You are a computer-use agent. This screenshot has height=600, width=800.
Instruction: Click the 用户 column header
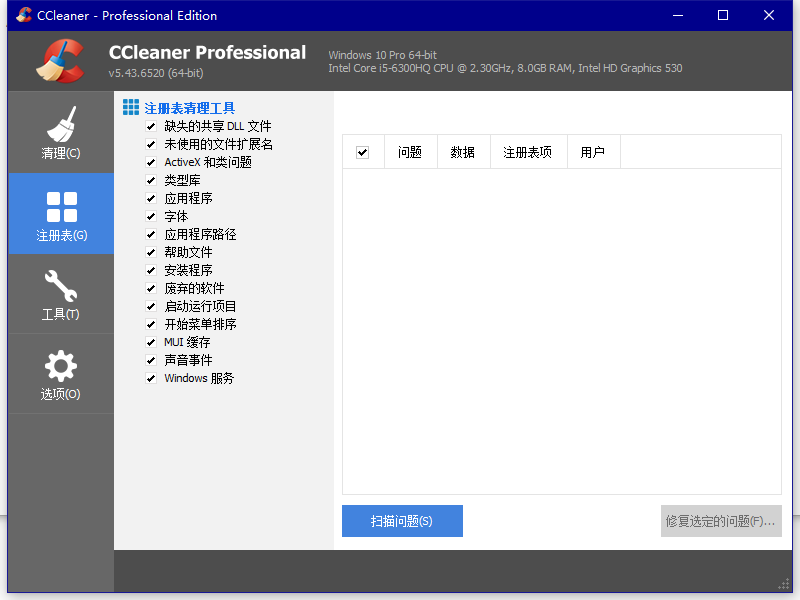pos(594,152)
